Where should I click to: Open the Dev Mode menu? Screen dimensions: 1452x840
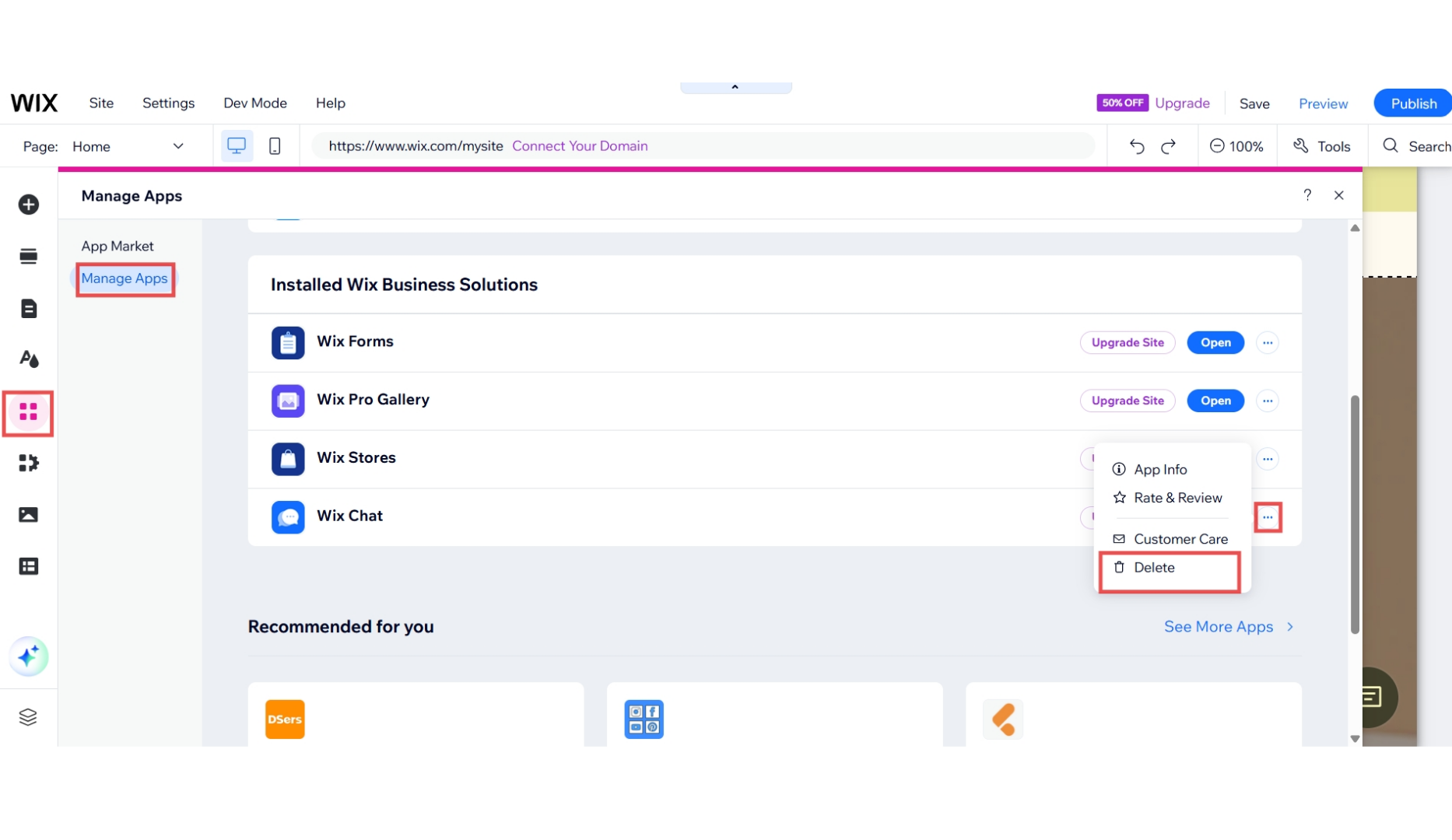(255, 103)
